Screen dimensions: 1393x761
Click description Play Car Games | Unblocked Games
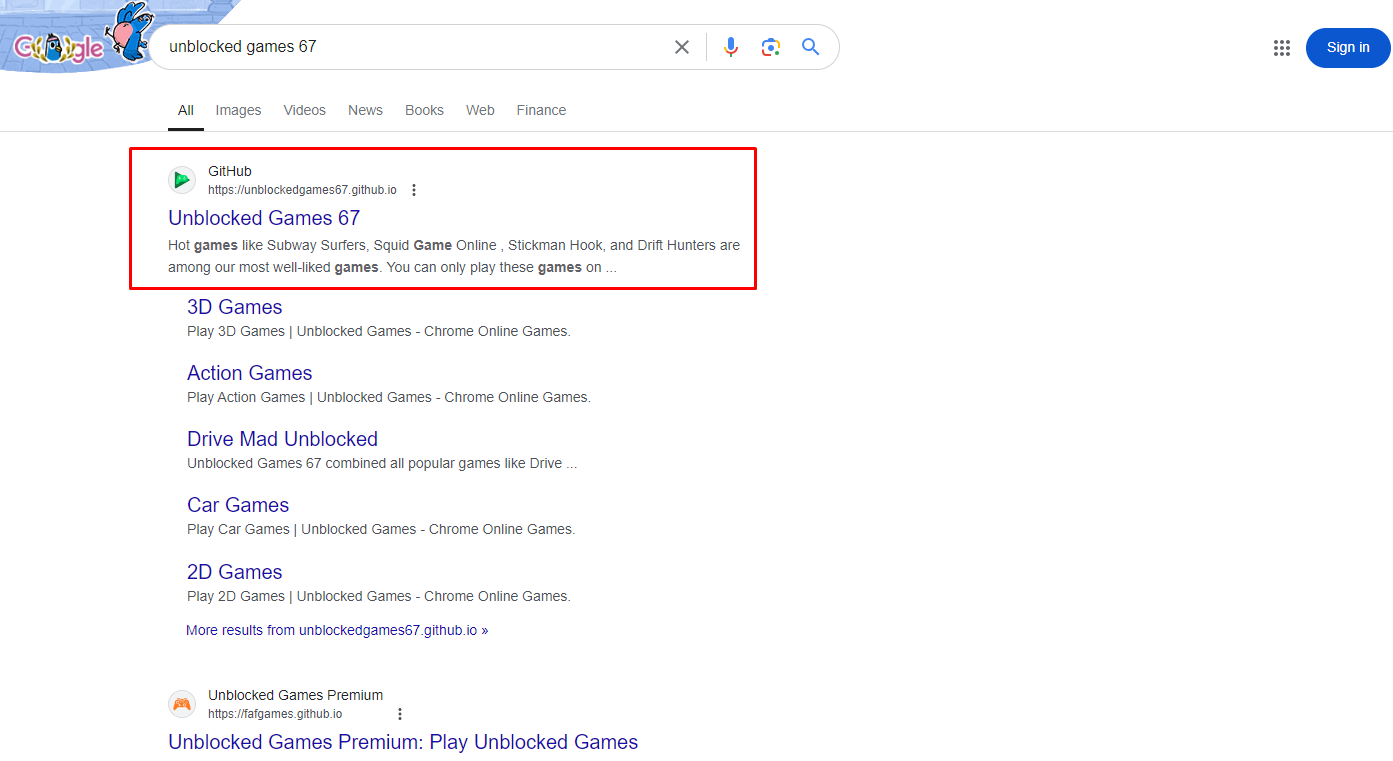(381, 529)
